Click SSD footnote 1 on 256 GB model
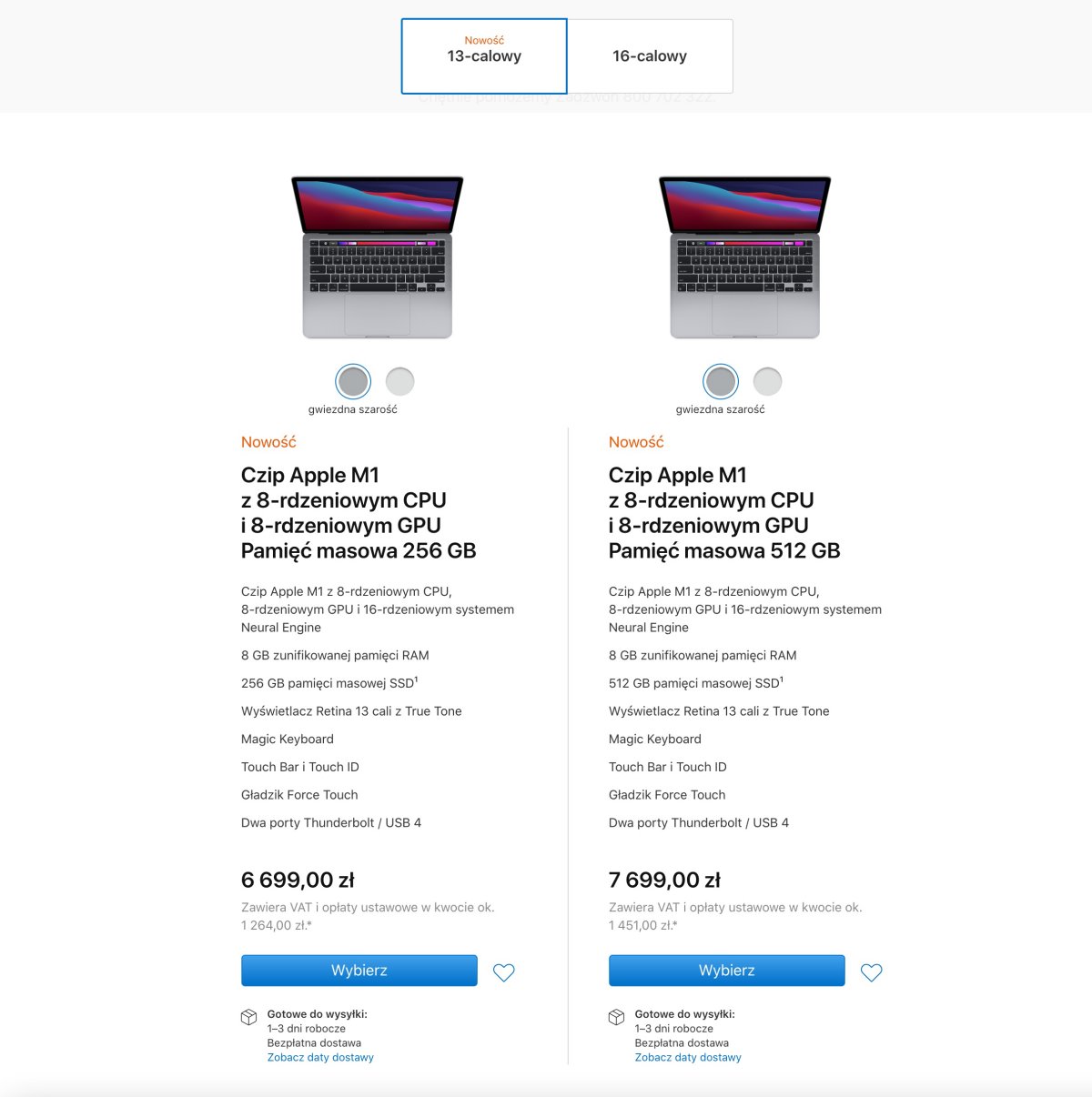1092x1097 pixels. [x=416, y=679]
